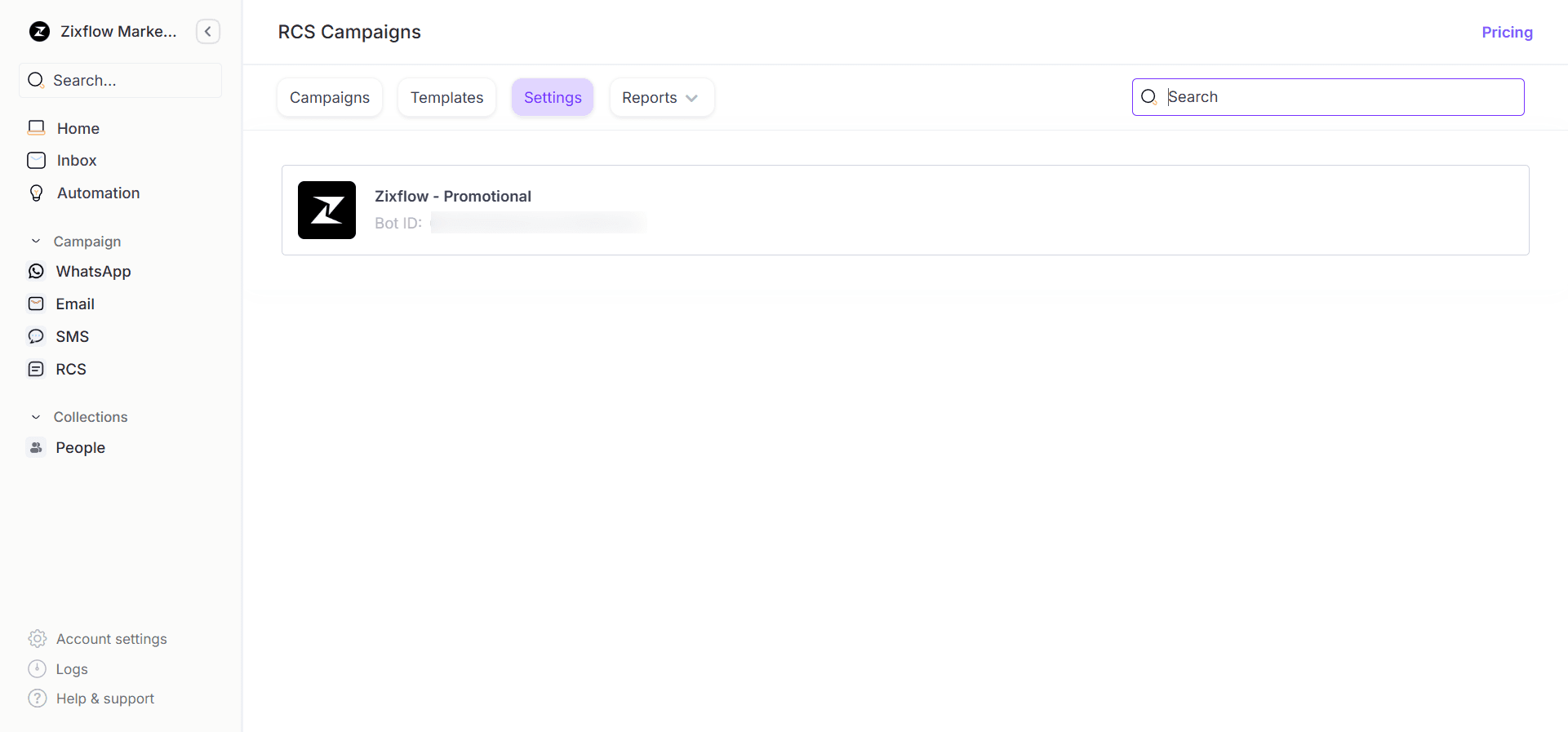Click the Automation lightbulb icon

coord(36,193)
